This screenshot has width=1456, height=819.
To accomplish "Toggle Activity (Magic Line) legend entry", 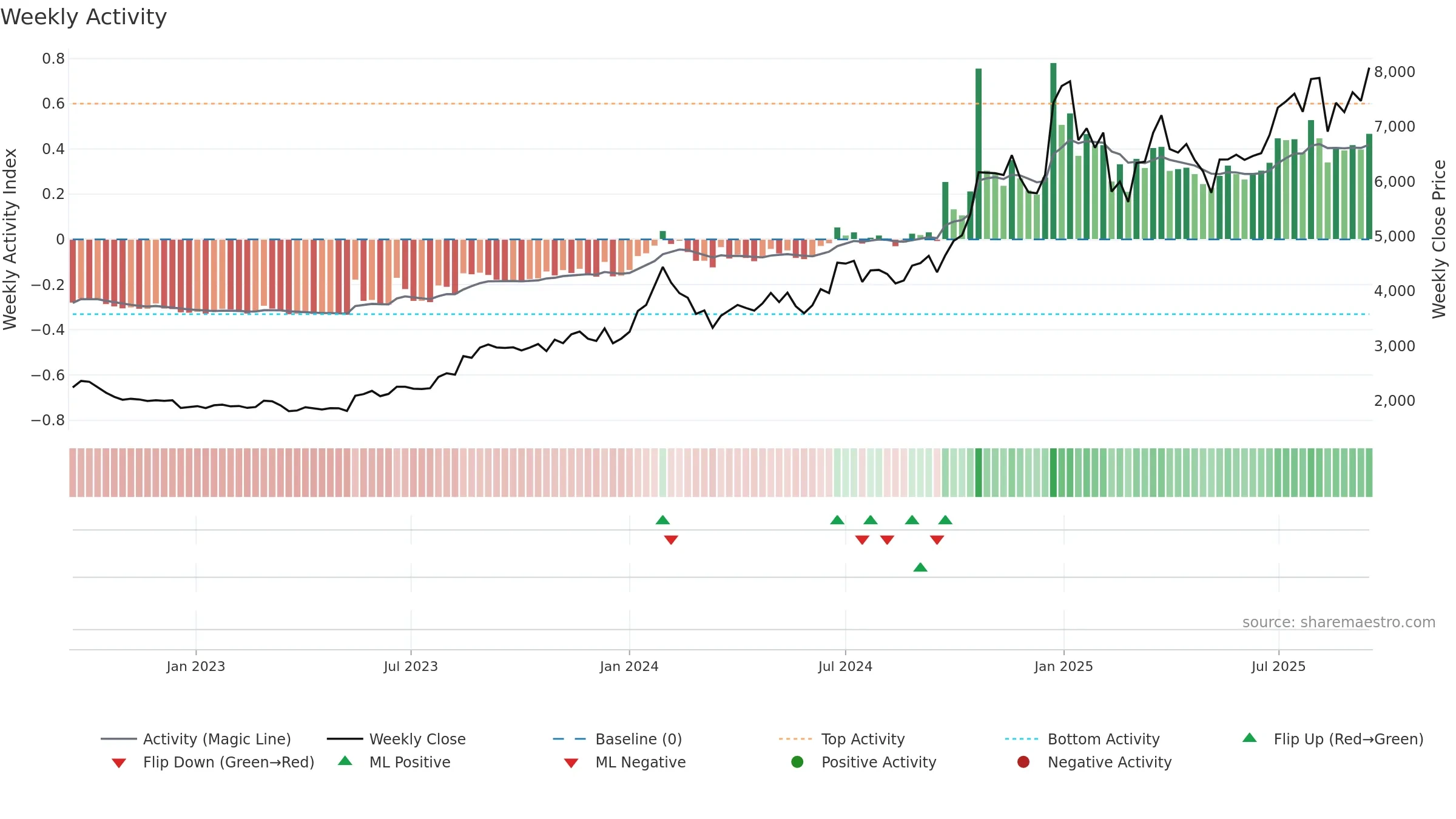I will coord(196,739).
